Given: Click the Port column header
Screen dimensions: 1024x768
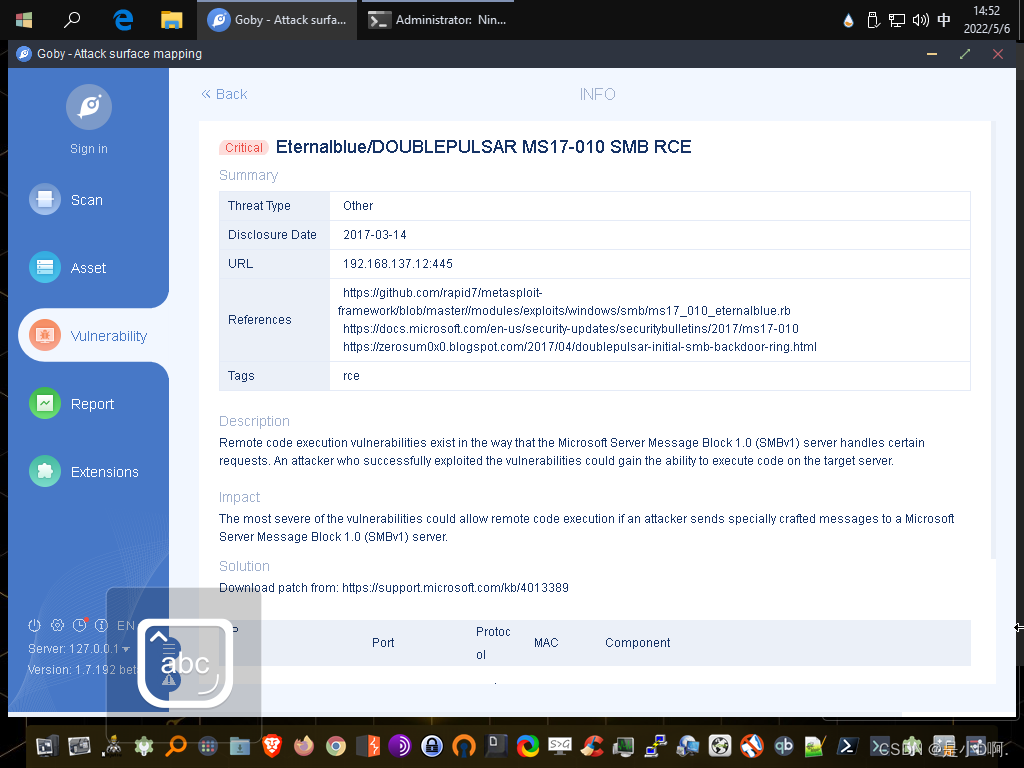Looking at the screenshot, I should point(383,643).
